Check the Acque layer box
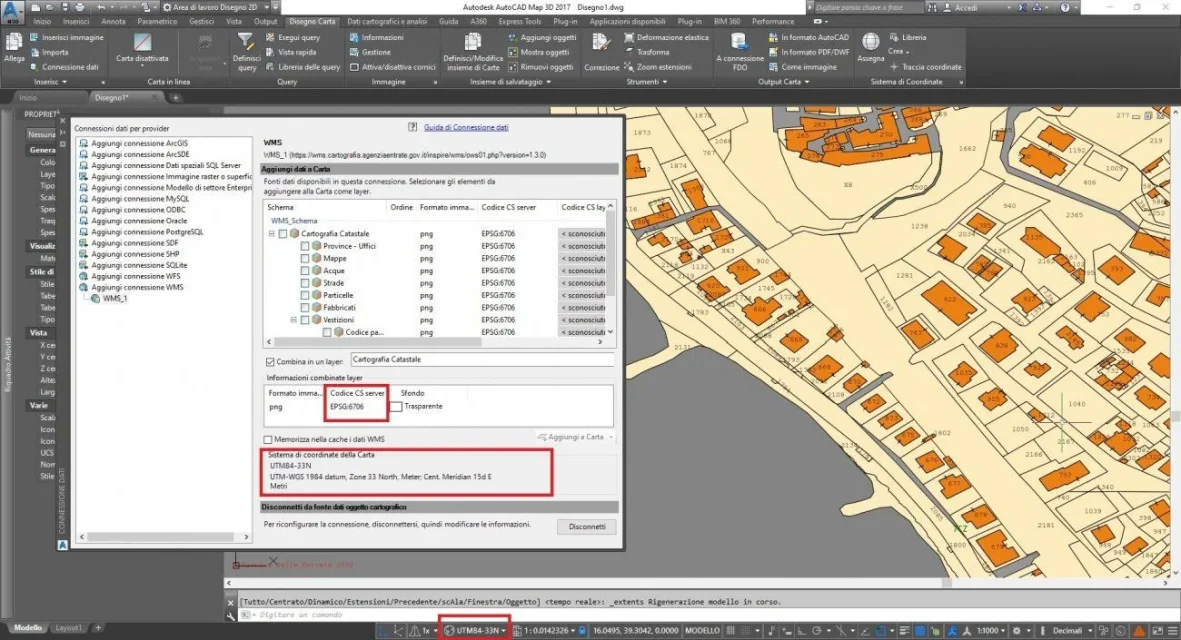The image size is (1181, 640). coord(305,270)
